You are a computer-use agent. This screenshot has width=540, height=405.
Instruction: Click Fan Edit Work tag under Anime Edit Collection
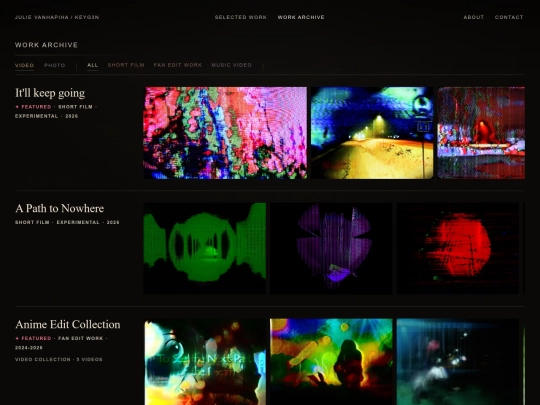click(x=81, y=339)
